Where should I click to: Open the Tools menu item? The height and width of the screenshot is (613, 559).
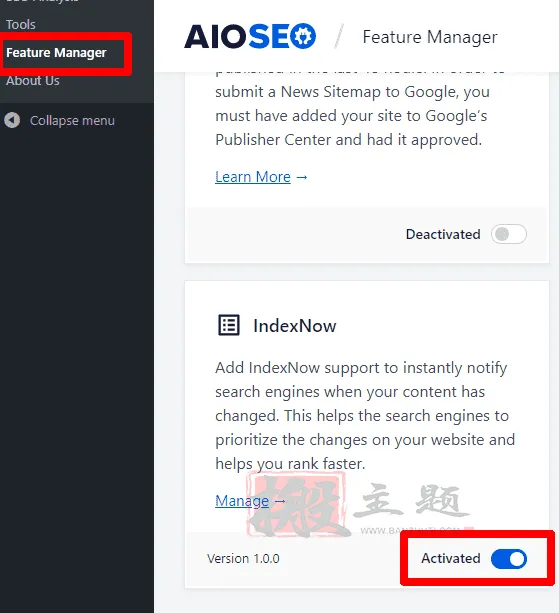21,25
